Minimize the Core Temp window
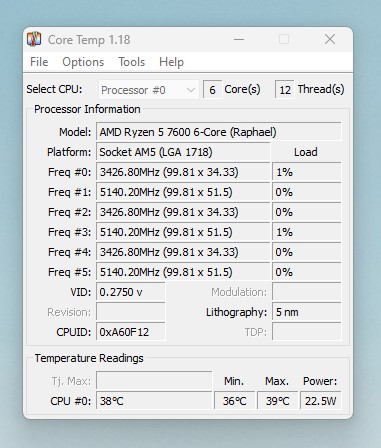This screenshot has height=448, width=381. click(239, 39)
